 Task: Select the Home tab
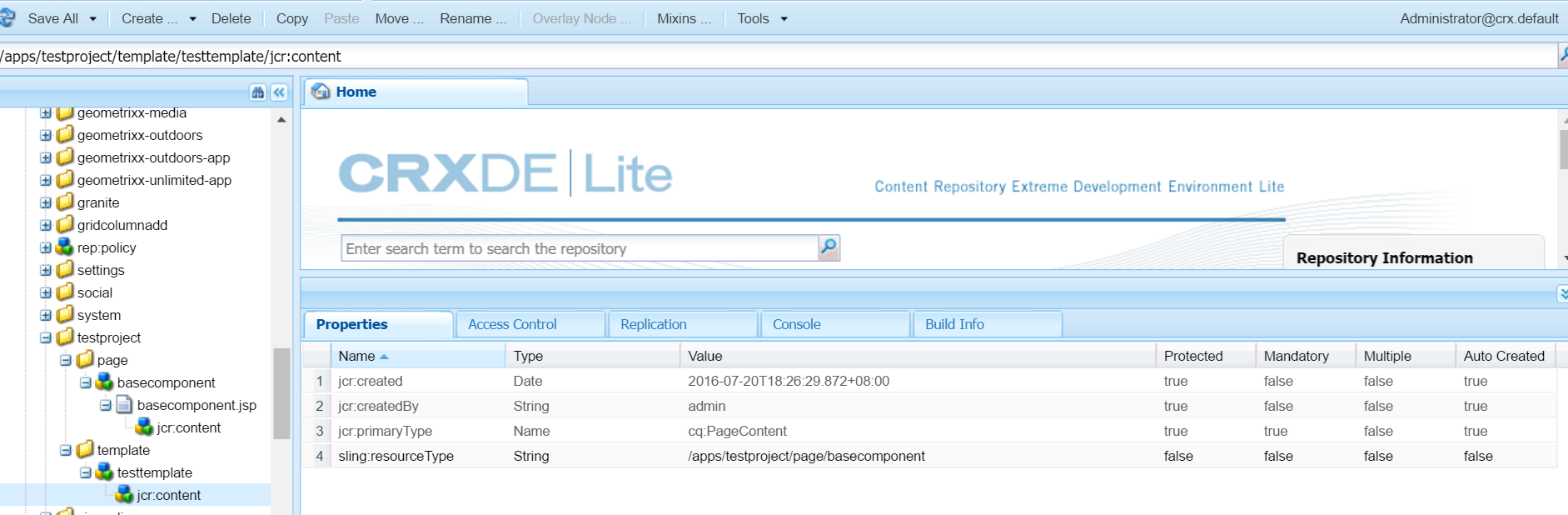tap(416, 92)
